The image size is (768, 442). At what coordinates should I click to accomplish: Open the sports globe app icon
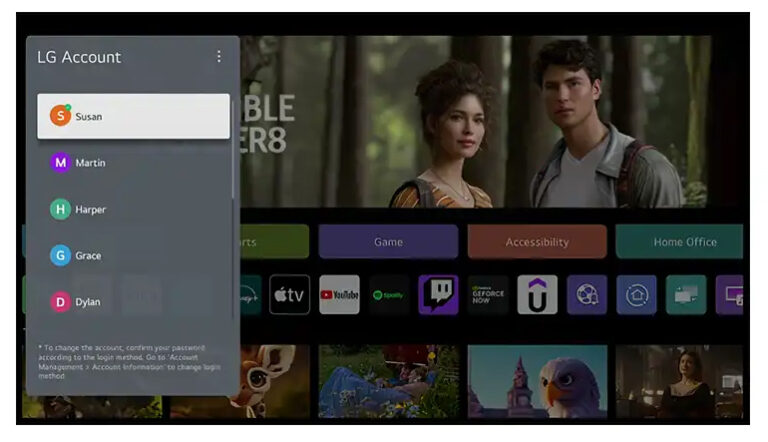point(587,295)
